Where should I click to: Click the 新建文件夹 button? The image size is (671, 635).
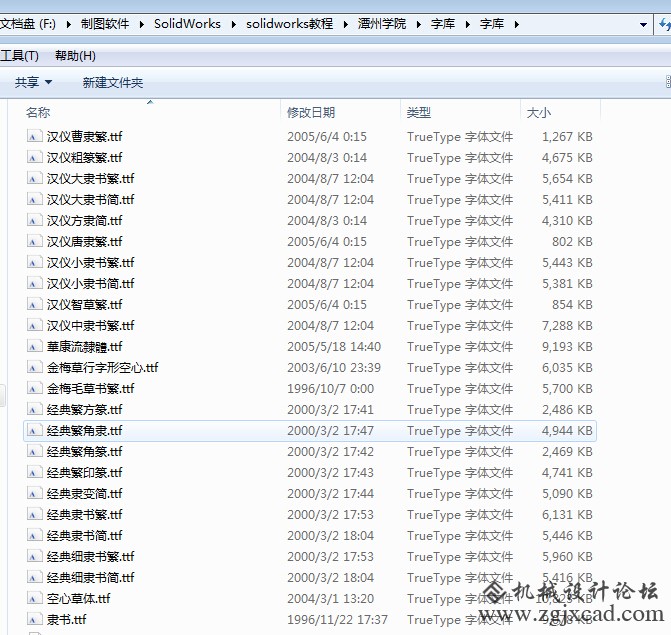pyautogui.click(x=113, y=82)
